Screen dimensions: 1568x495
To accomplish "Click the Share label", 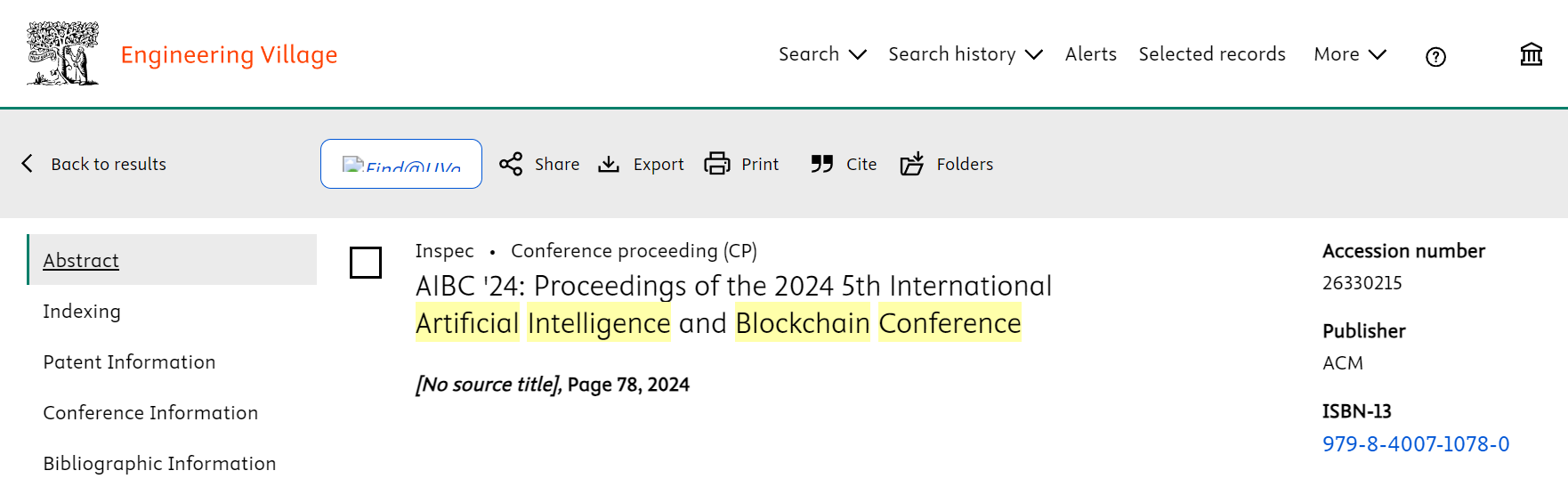I will click(557, 164).
